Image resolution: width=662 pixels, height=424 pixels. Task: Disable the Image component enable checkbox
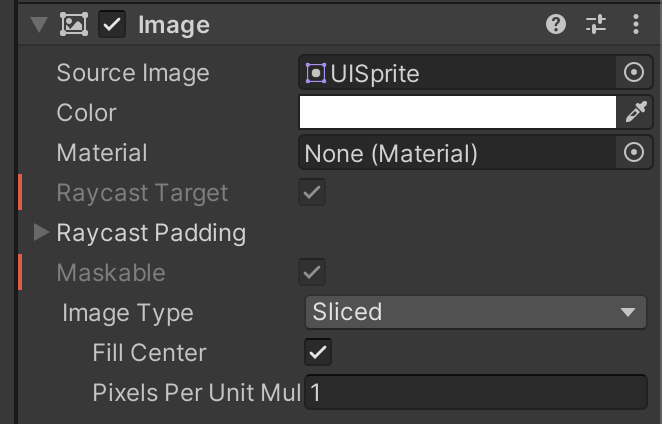[112, 24]
